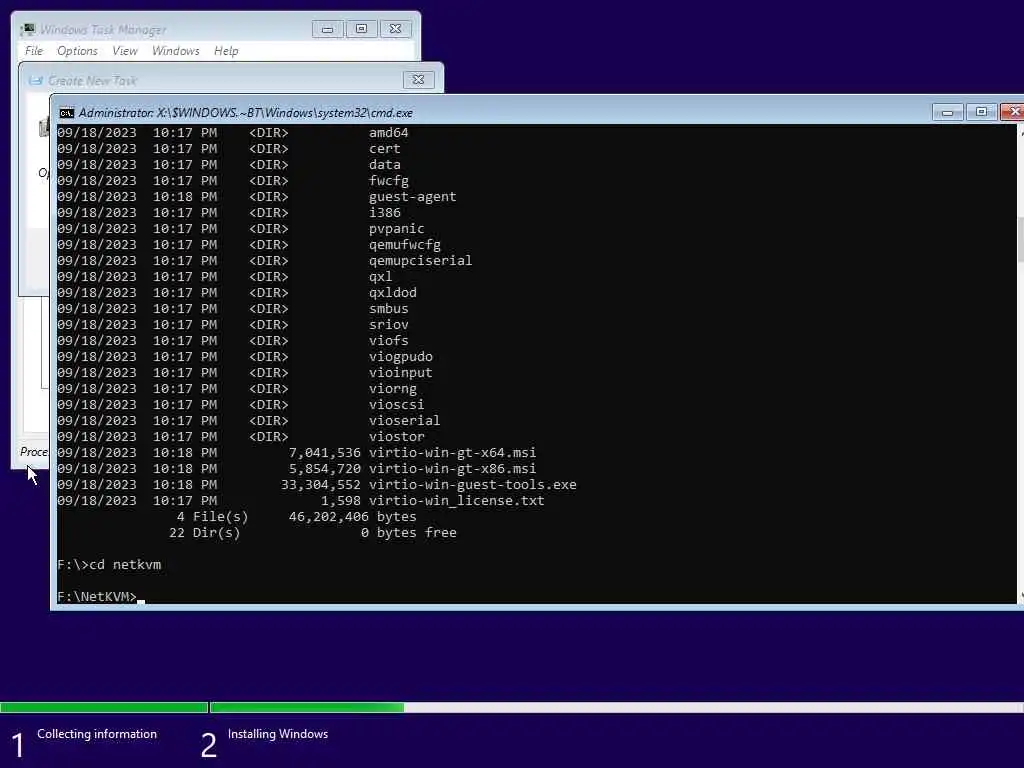The image size is (1024, 768).
Task: Minimize the Windows Task Manager window
Action: pyautogui.click(x=328, y=29)
